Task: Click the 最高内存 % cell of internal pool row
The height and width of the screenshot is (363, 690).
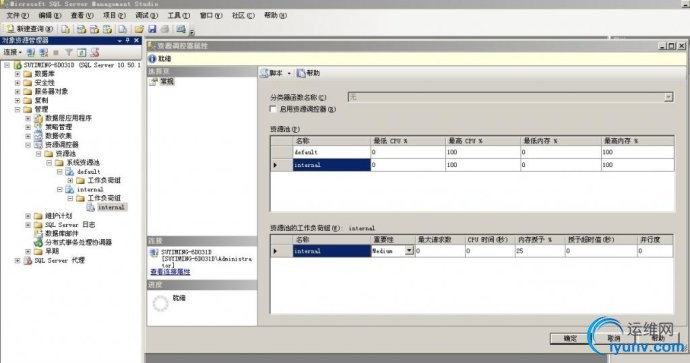Action: point(638,165)
